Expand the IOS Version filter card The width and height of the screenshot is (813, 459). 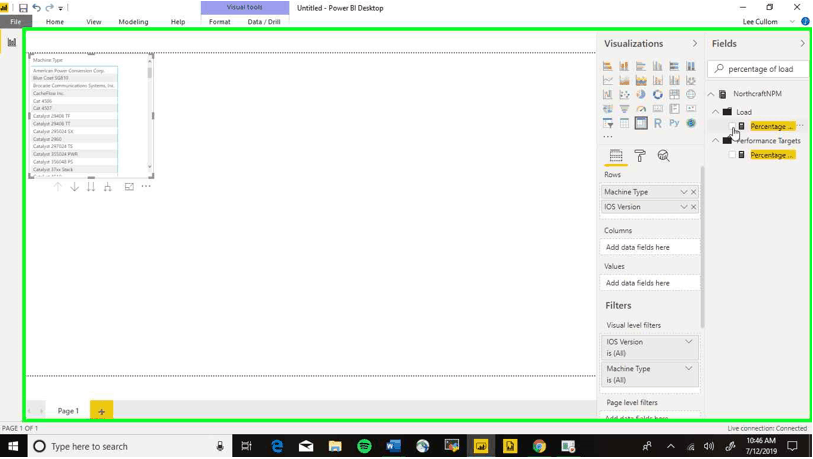coord(689,342)
